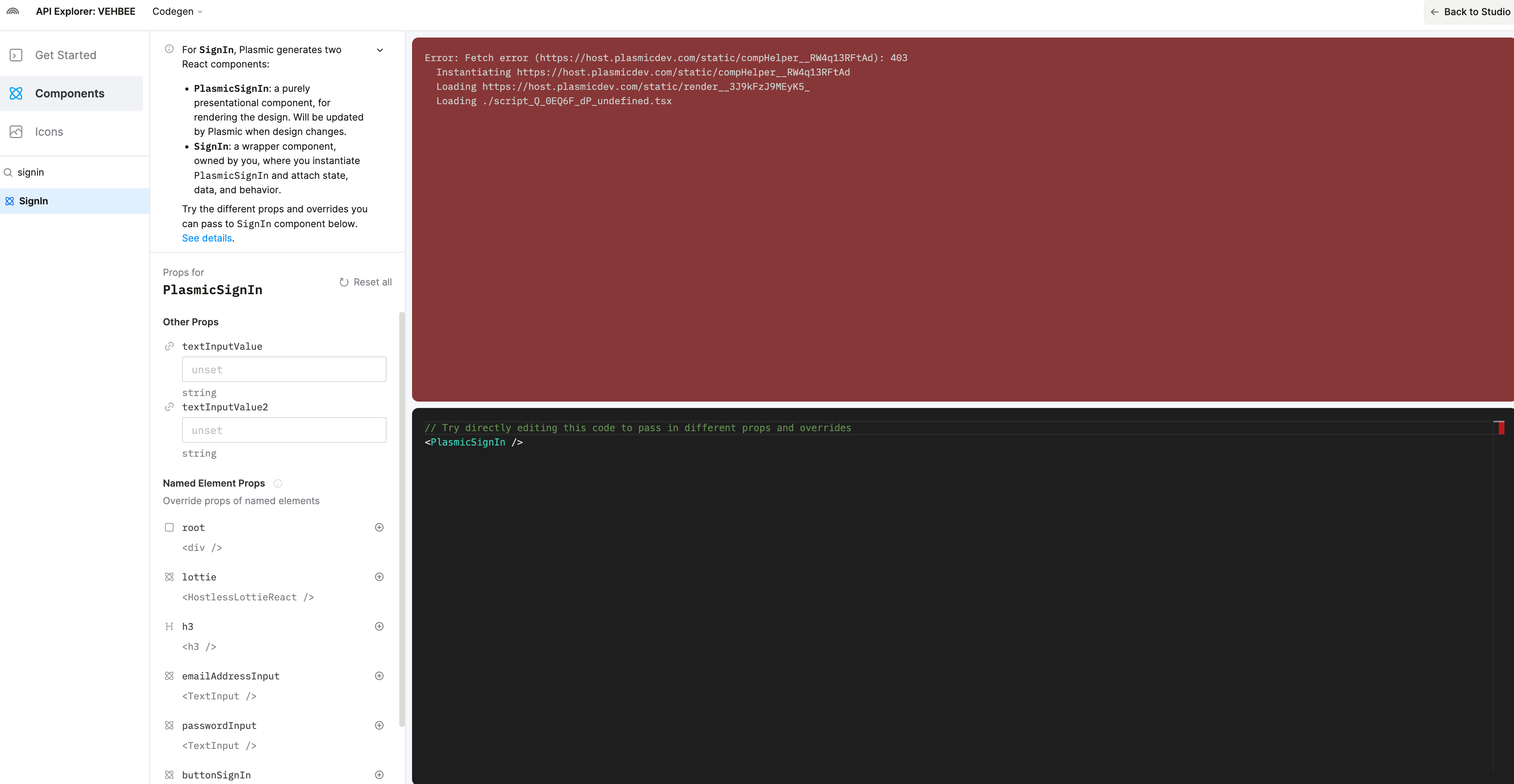The width and height of the screenshot is (1514, 784).
Task: Open the Codegen dropdown menu
Action: click(x=177, y=12)
